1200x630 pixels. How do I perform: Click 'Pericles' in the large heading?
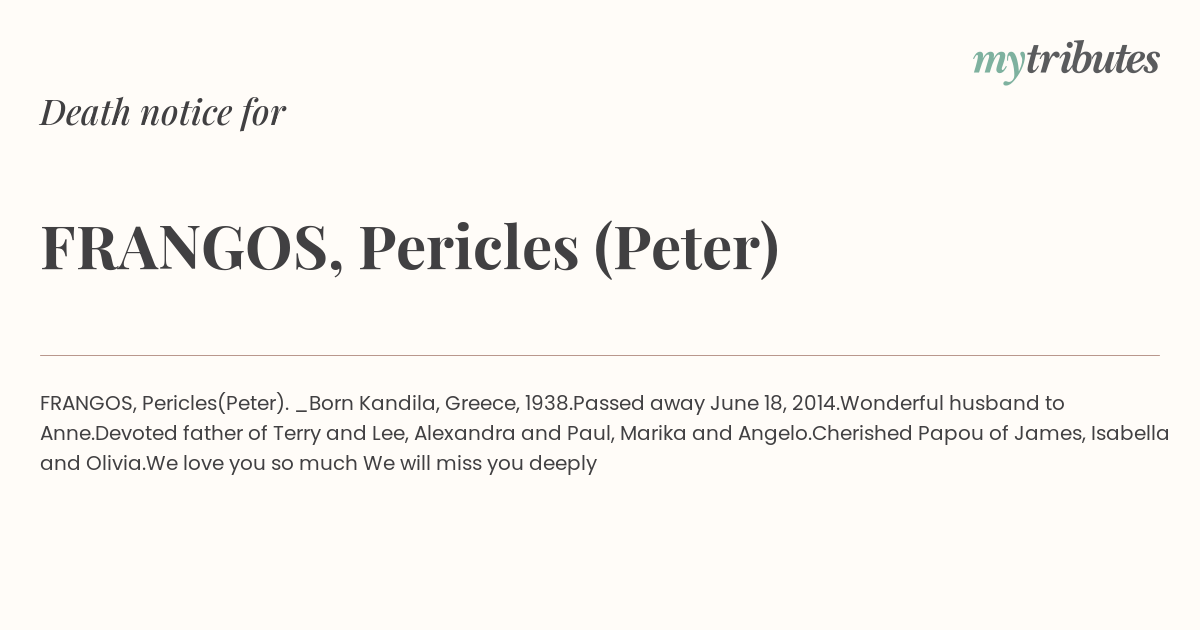tap(469, 248)
